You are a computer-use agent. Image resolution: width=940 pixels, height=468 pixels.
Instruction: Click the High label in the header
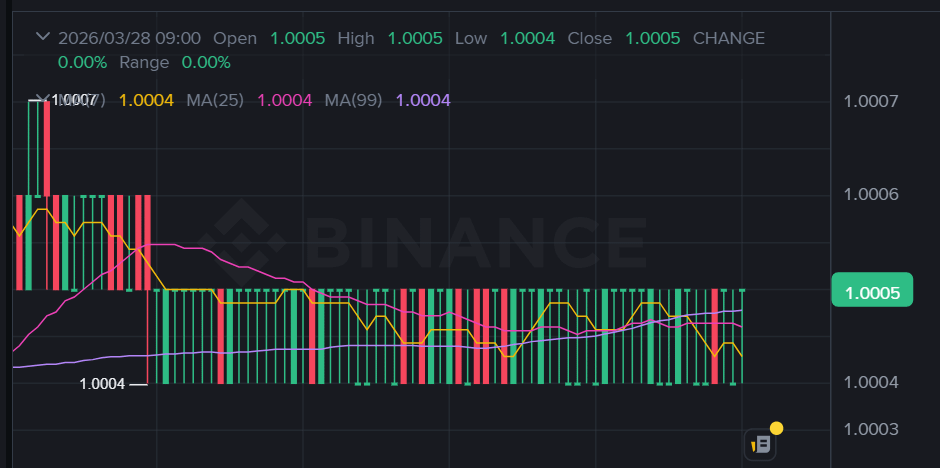pyautogui.click(x=355, y=39)
